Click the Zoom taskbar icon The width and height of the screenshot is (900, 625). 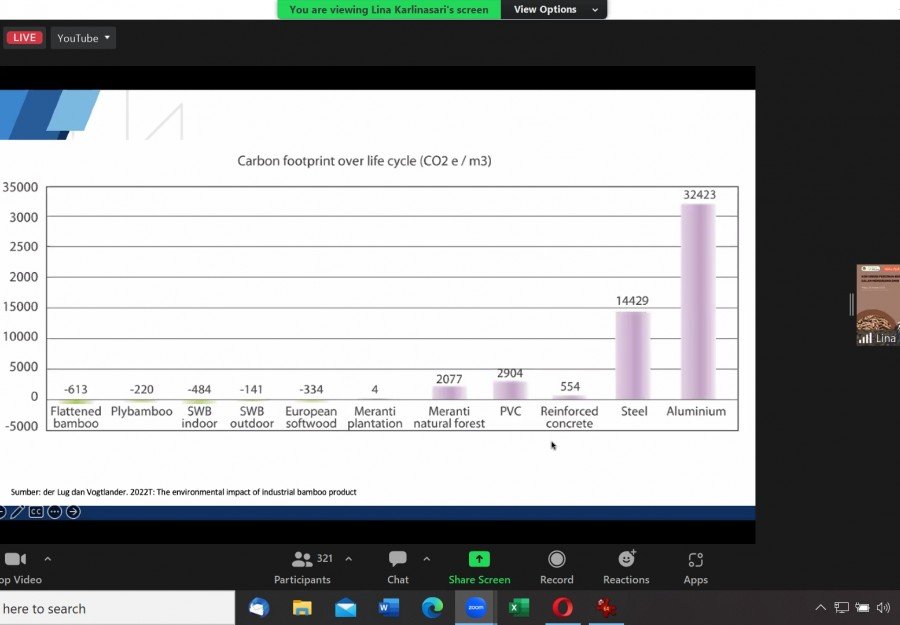click(475, 607)
